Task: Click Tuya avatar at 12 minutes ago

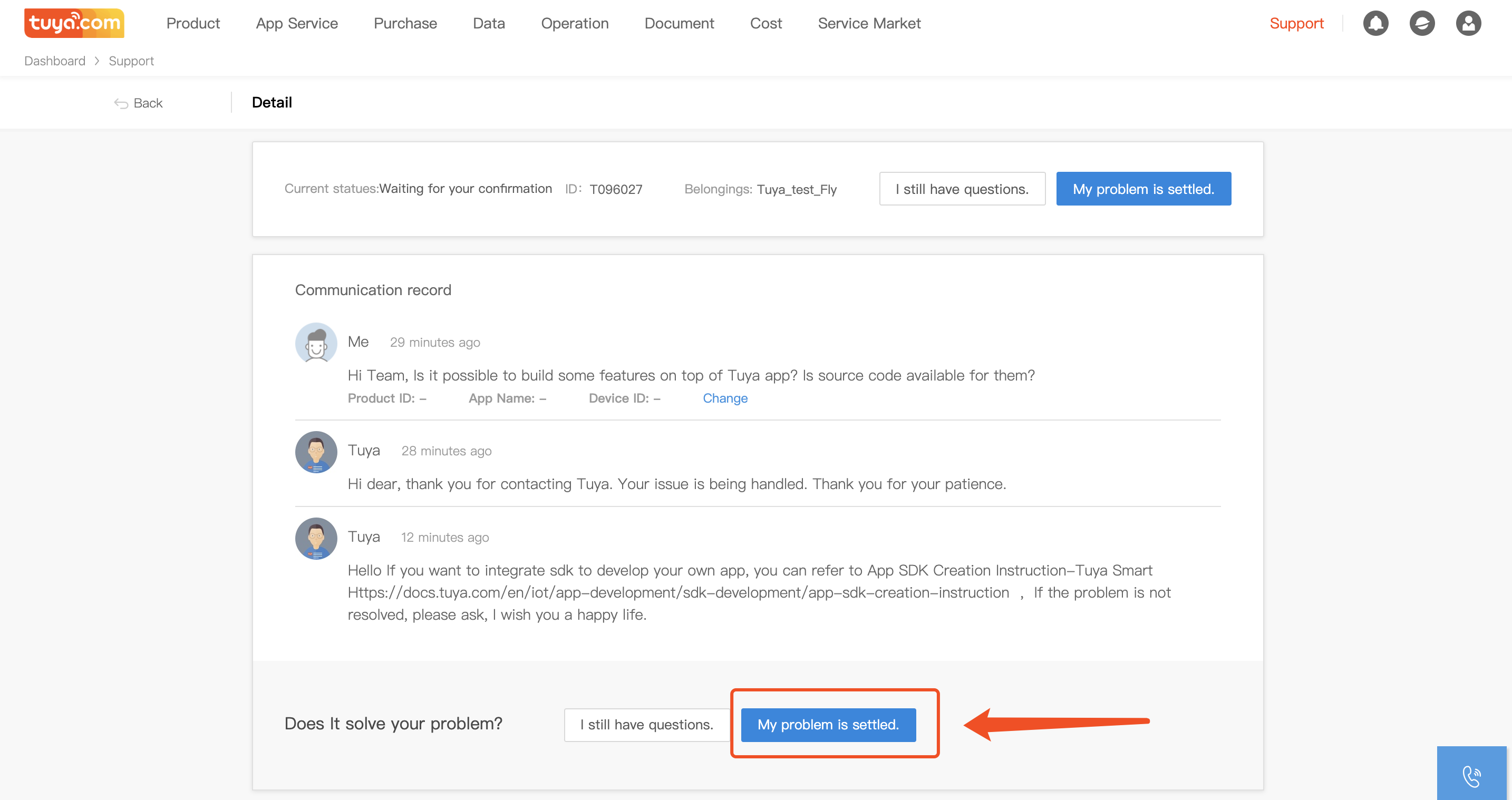Action: click(316, 538)
